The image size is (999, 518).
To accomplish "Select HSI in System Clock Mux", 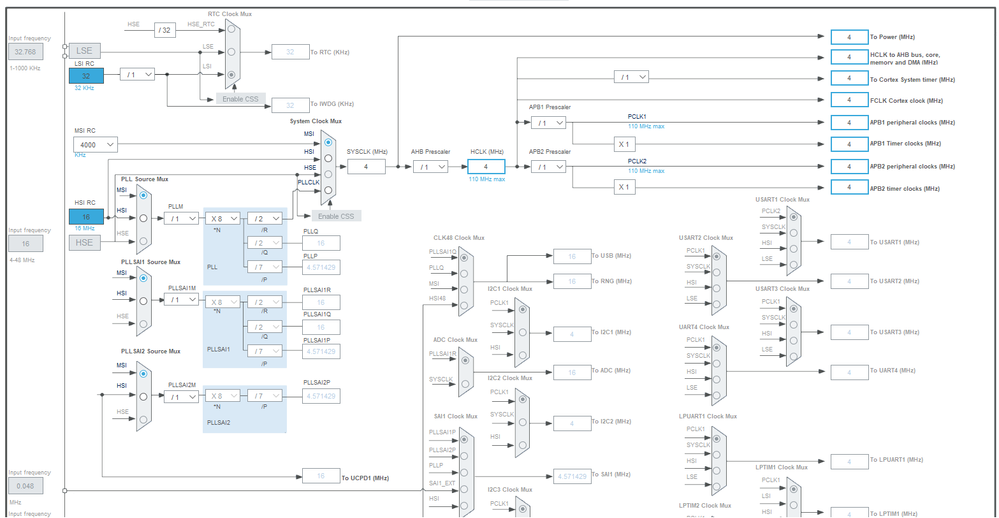I will [328, 158].
